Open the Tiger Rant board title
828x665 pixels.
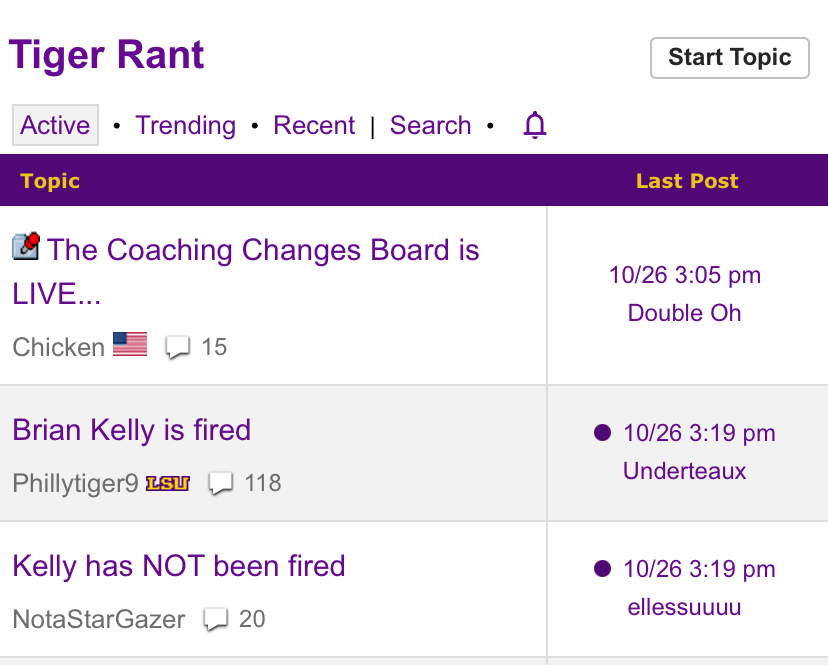(106, 54)
